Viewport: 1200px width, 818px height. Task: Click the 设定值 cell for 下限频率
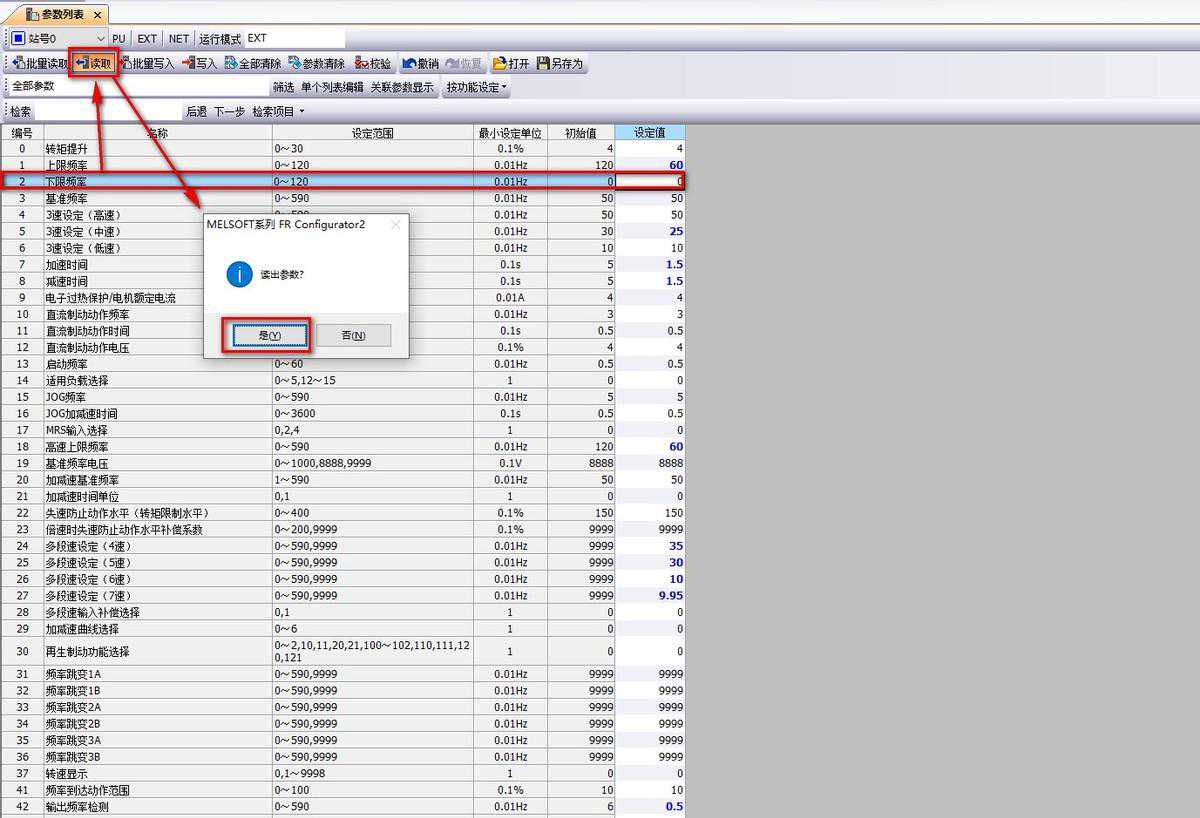click(650, 182)
